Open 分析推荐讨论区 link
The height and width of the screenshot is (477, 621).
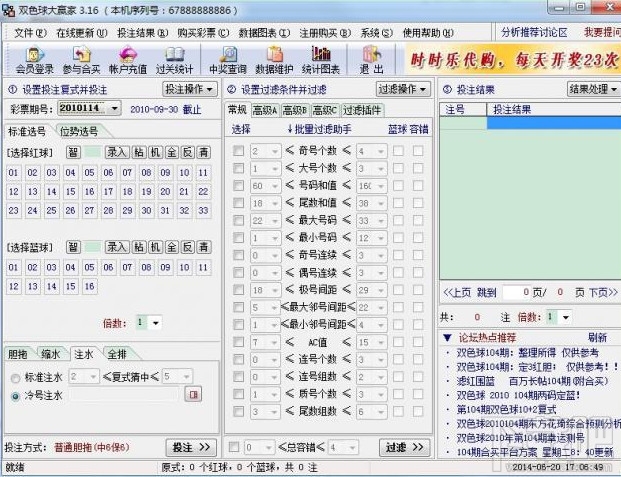534,32
